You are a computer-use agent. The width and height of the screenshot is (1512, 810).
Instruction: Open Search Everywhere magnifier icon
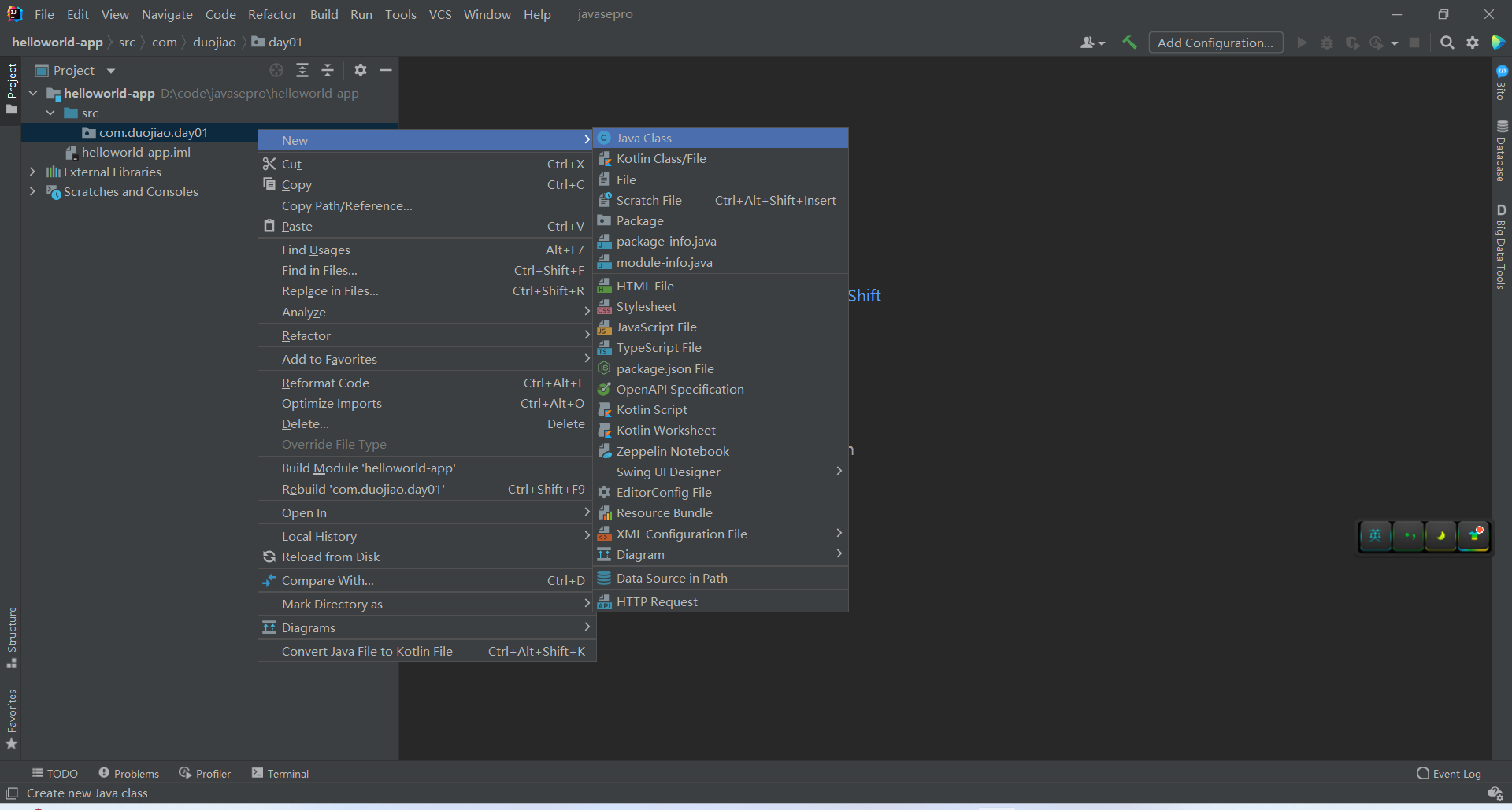coord(1447,43)
